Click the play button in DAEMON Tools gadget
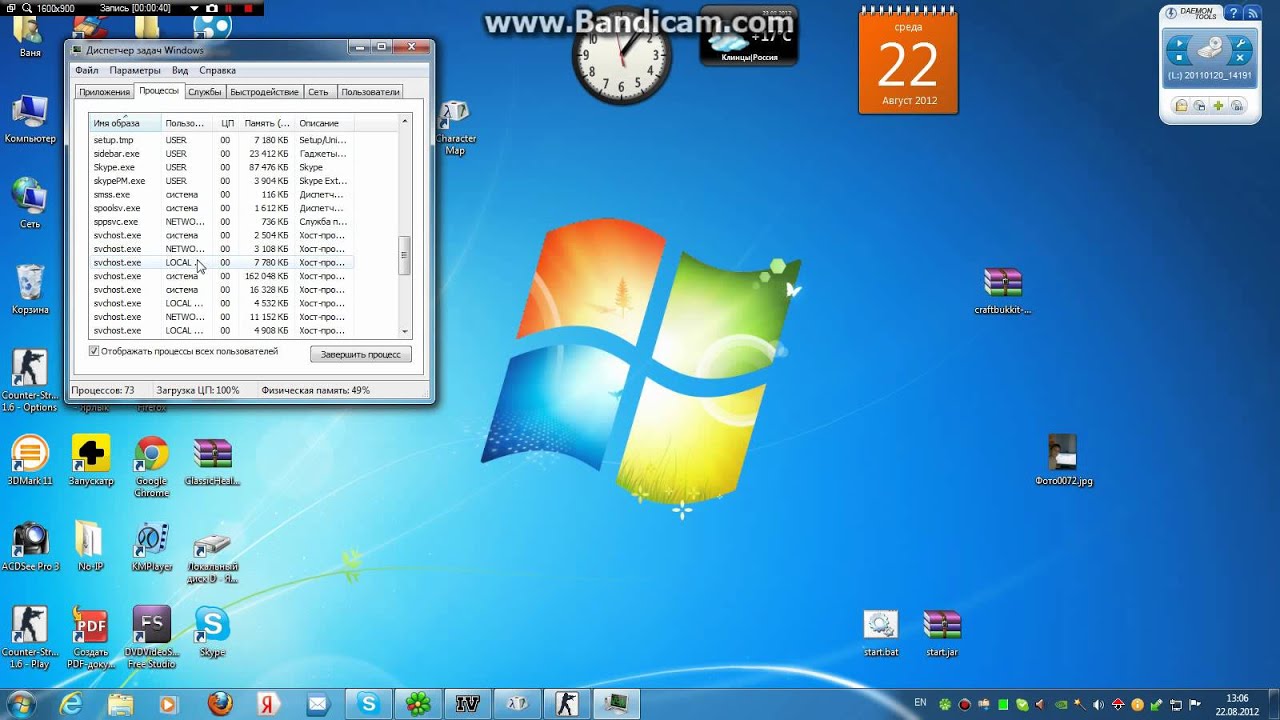Viewport: 1280px width, 720px height. point(1180,43)
